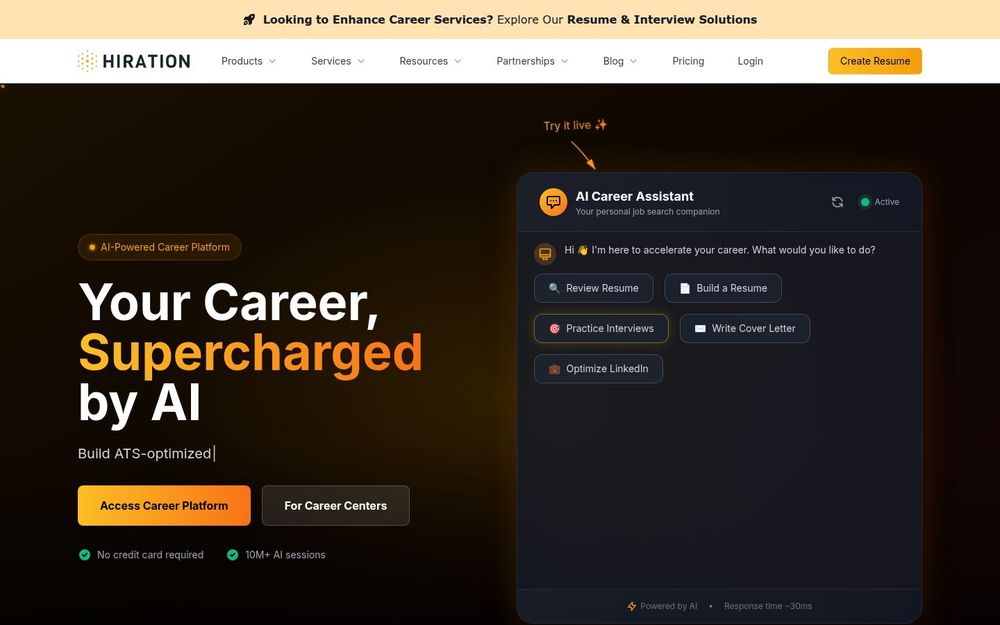Choose the Optimize LinkedIn option

[598, 369]
